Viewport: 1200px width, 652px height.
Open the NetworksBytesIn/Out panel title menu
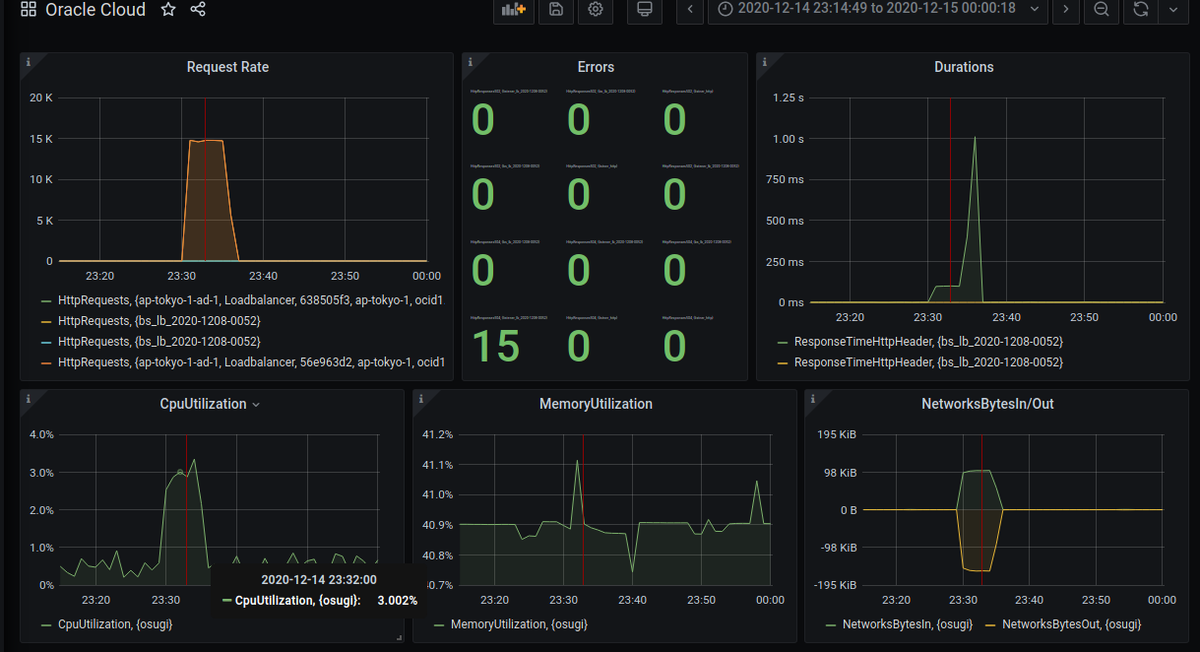(x=988, y=404)
